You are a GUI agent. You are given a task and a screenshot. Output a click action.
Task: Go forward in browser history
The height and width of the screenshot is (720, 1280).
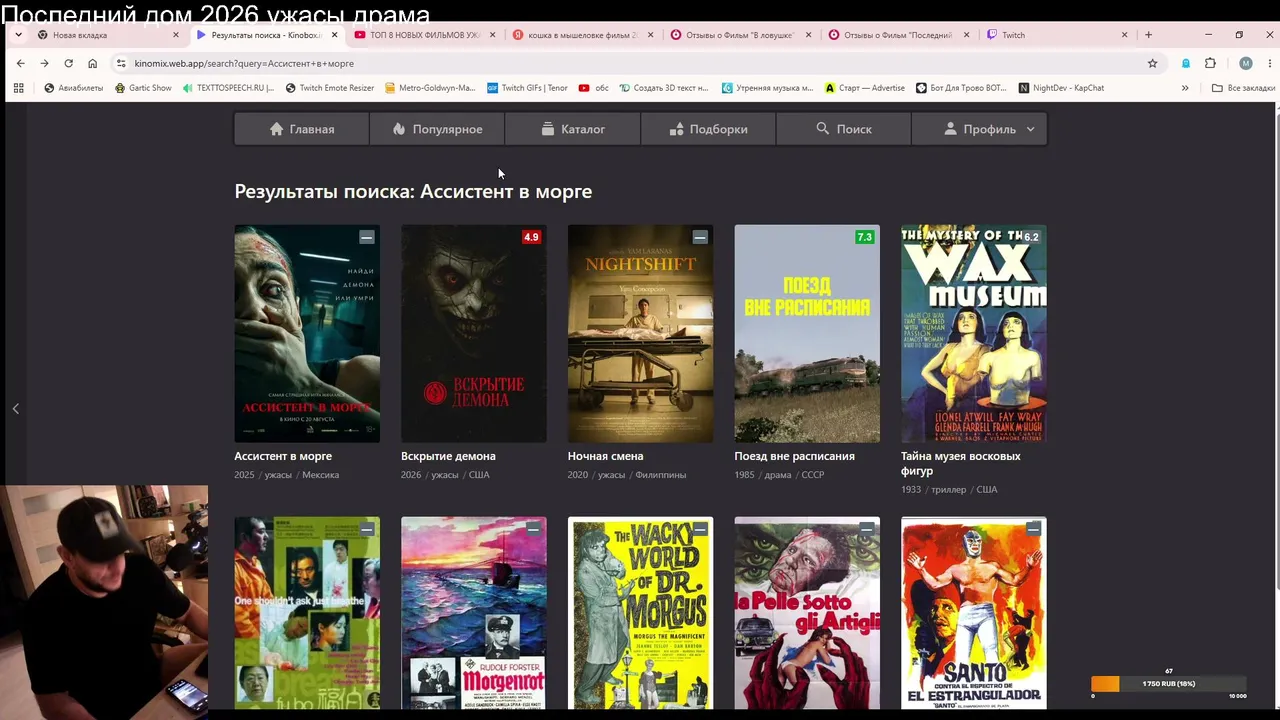pos(44,63)
